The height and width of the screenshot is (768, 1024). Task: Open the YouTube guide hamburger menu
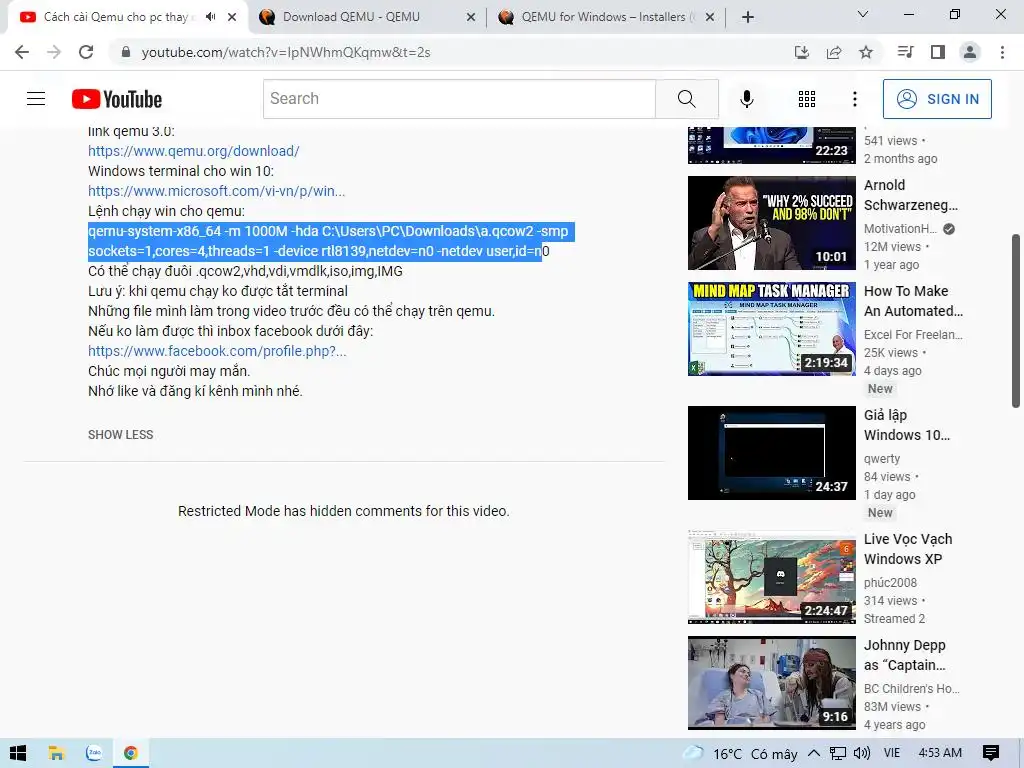(36, 99)
